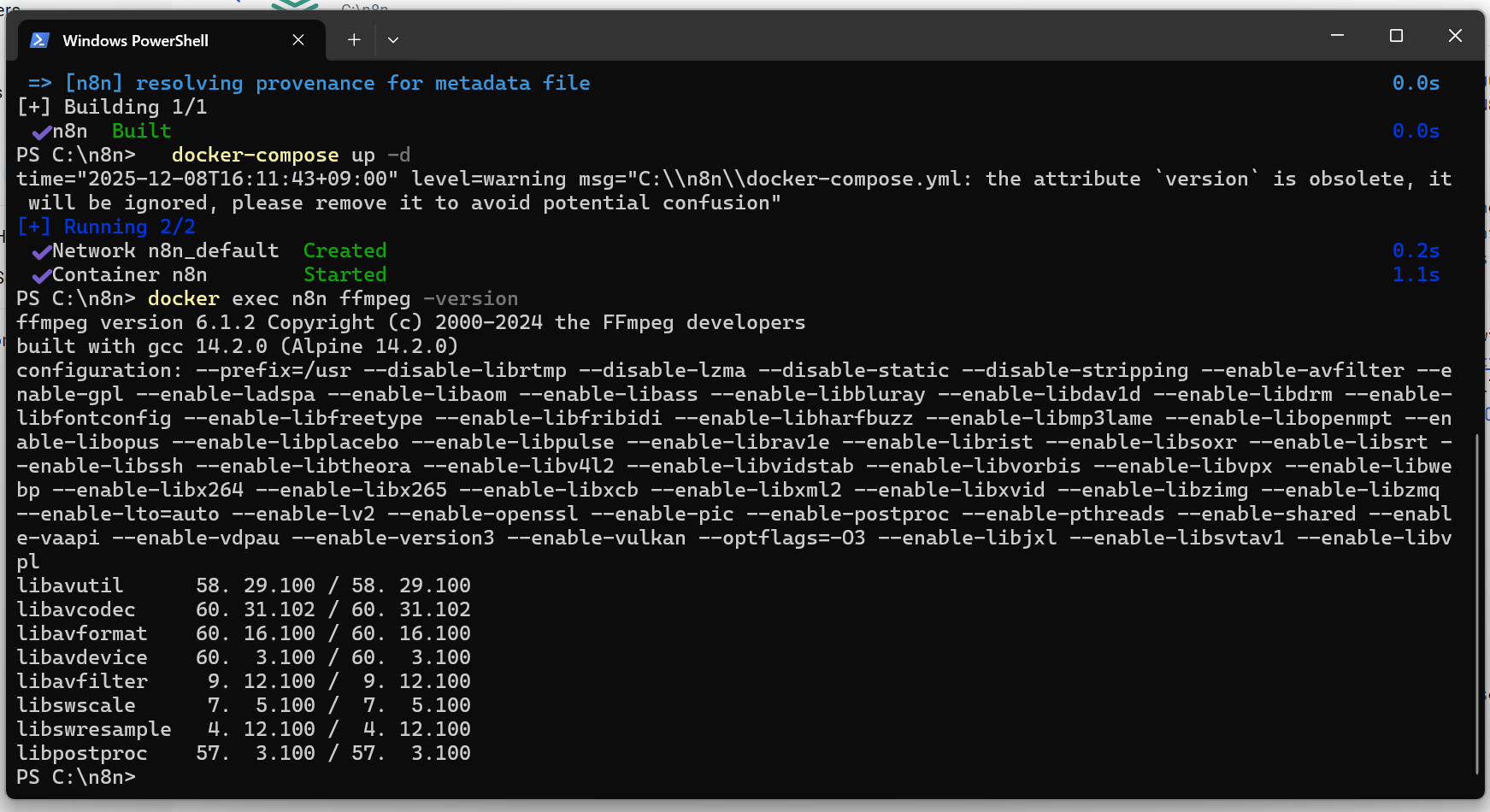This screenshot has width=1490, height=812.
Task: Close the terminal window
Action: tap(1455, 36)
